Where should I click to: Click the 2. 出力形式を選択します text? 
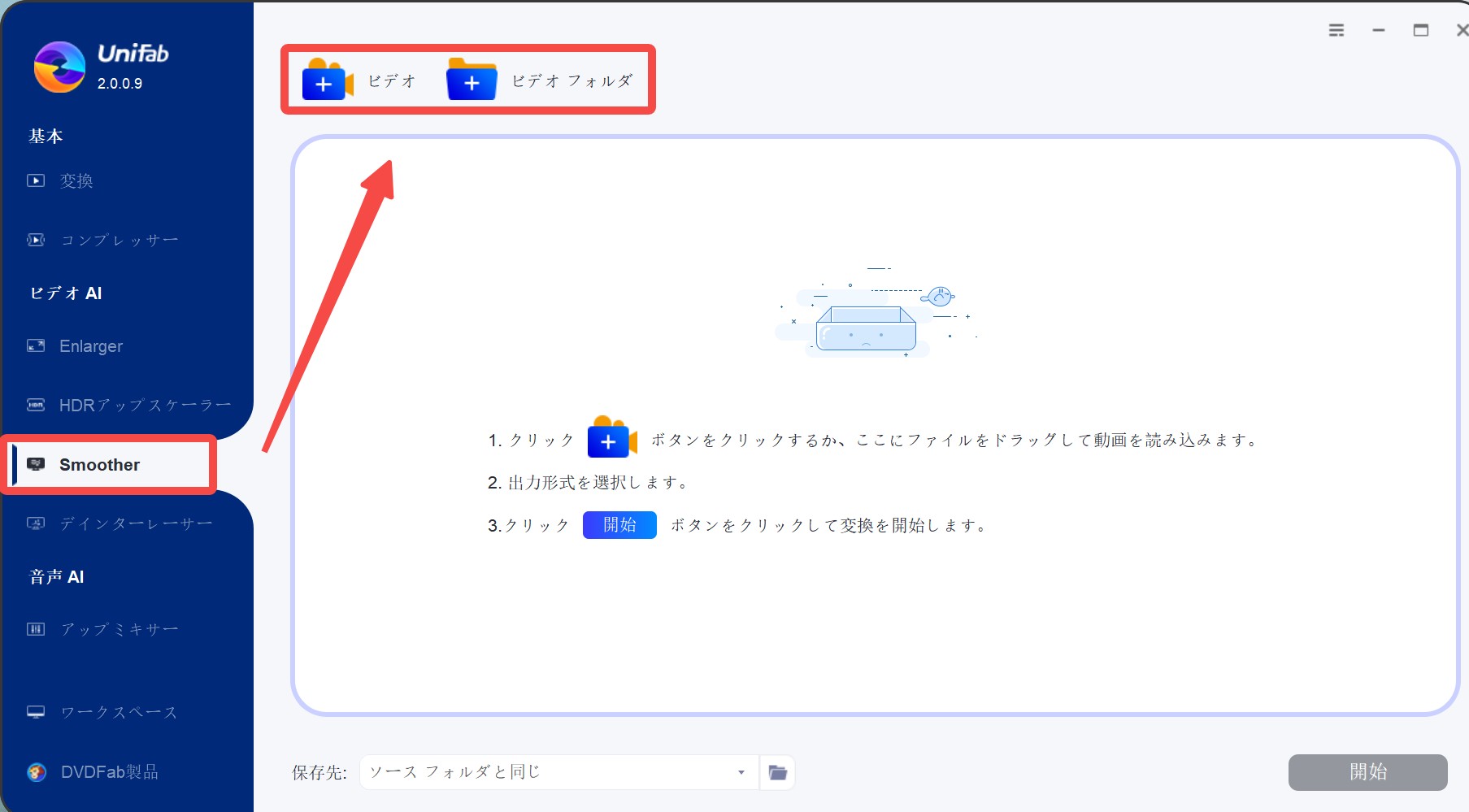click(x=589, y=483)
